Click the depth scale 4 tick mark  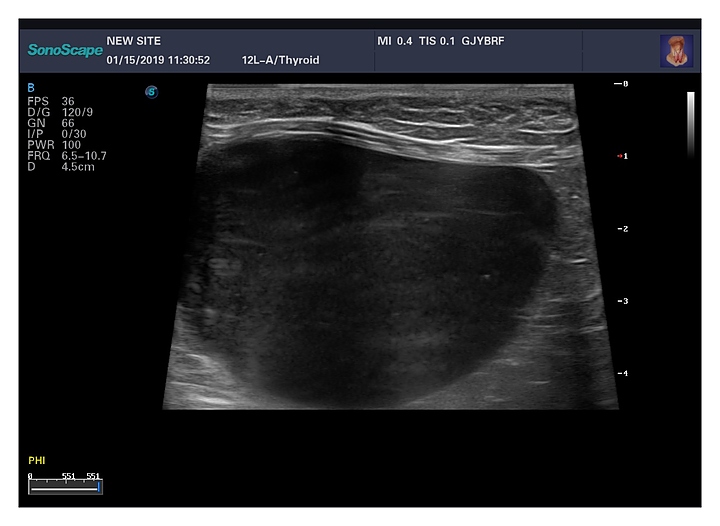click(621, 373)
